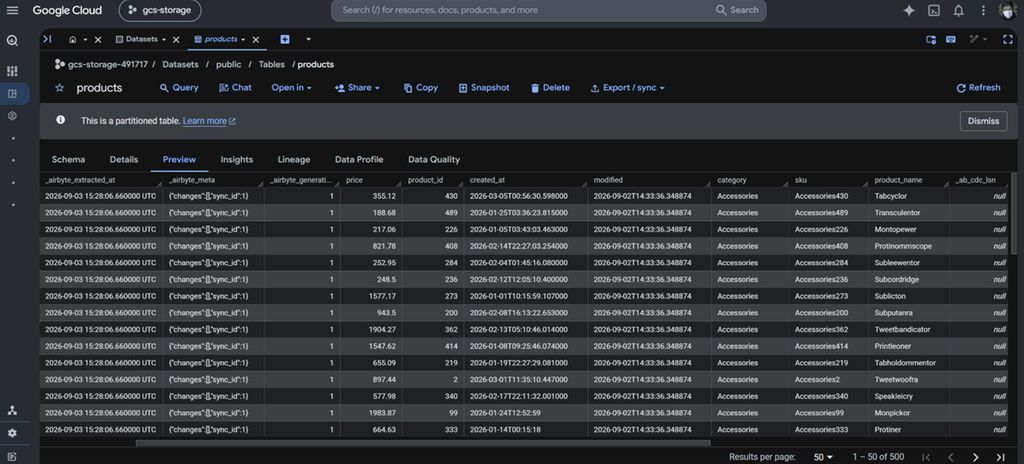
Task: Open the Datasets tab dropdown arrow
Action: click(163, 40)
